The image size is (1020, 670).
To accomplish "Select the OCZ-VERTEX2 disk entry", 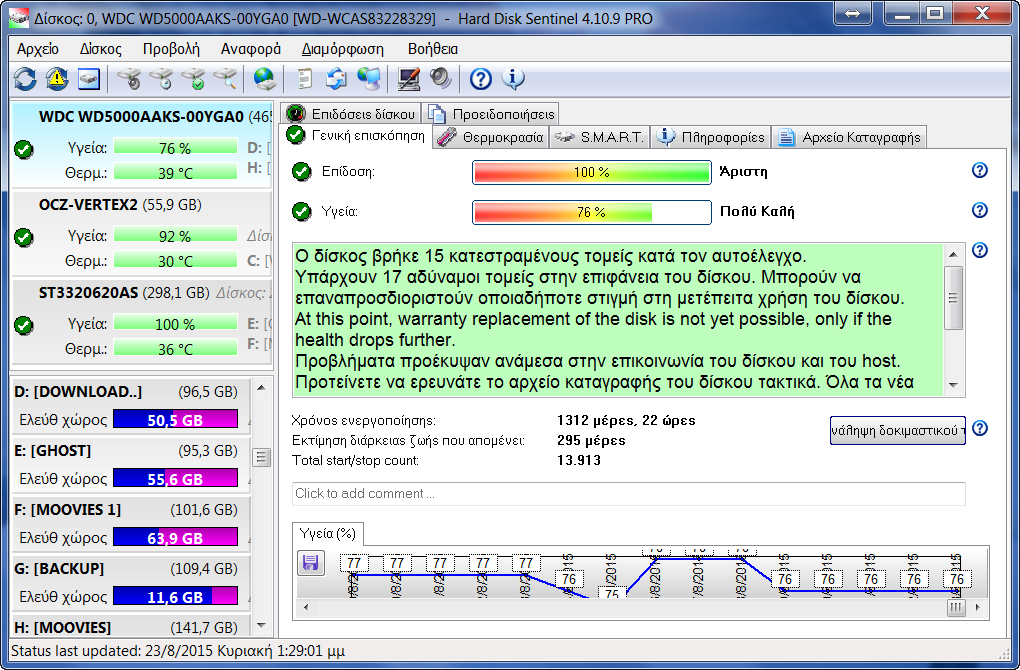I will pyautogui.click(x=142, y=234).
